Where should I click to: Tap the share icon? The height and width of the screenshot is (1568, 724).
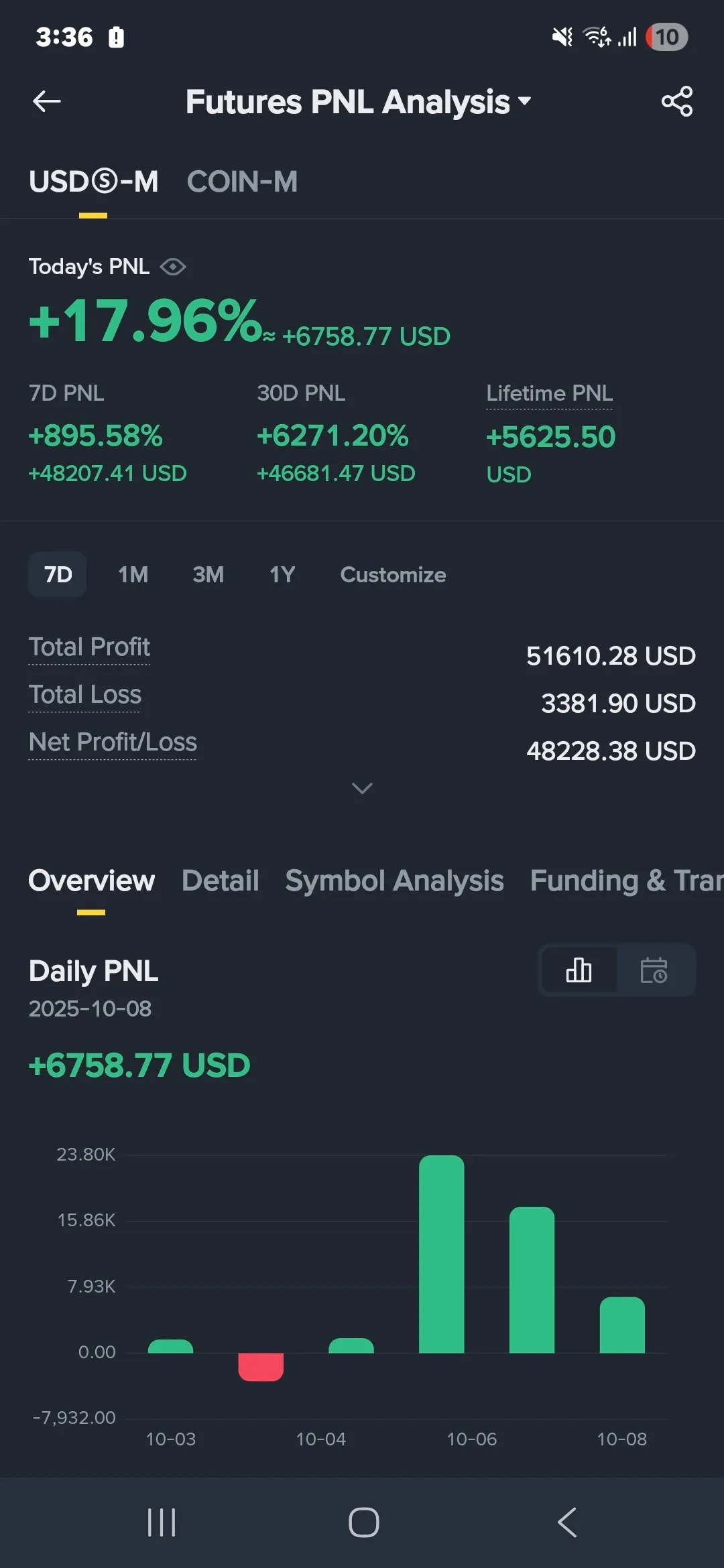(676, 102)
